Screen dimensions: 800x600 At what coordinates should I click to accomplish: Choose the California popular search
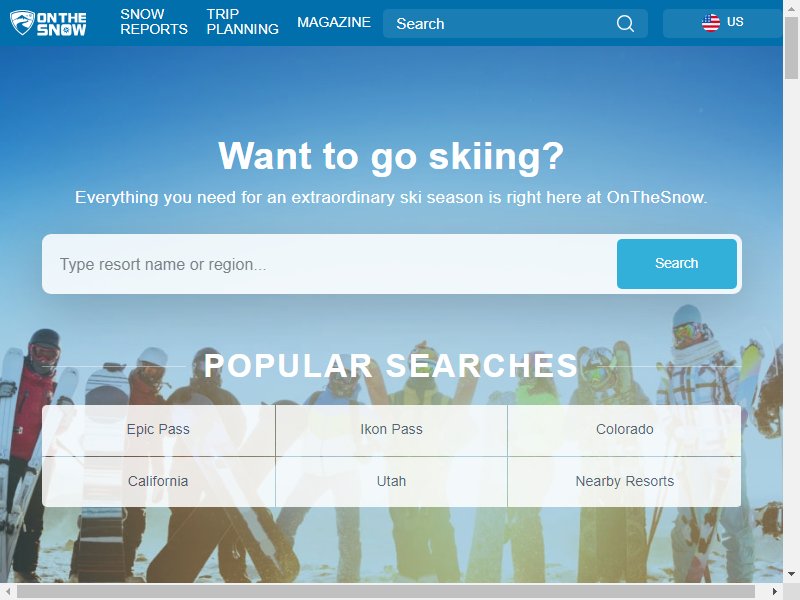(158, 481)
